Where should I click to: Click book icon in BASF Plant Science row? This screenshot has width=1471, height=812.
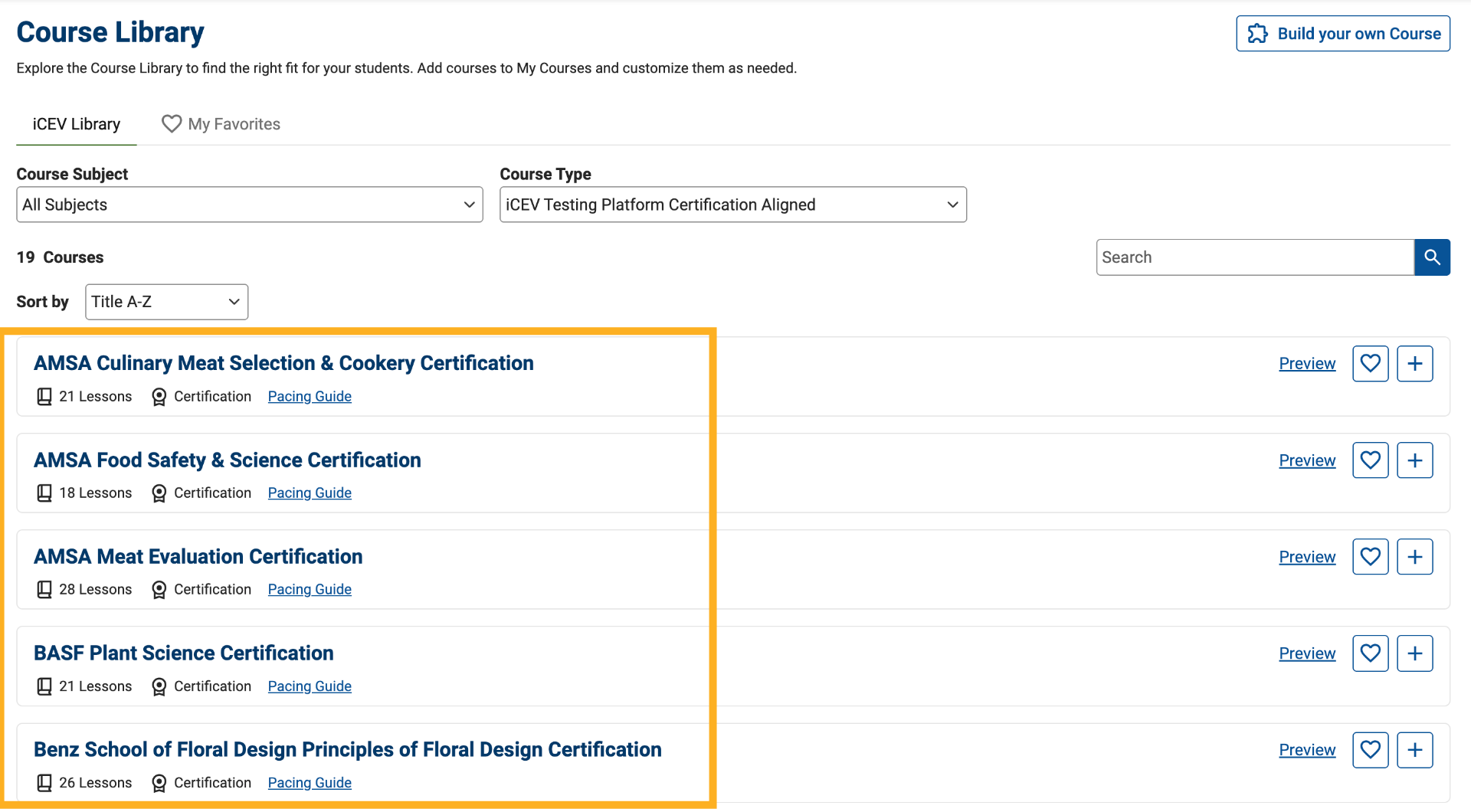pos(44,686)
